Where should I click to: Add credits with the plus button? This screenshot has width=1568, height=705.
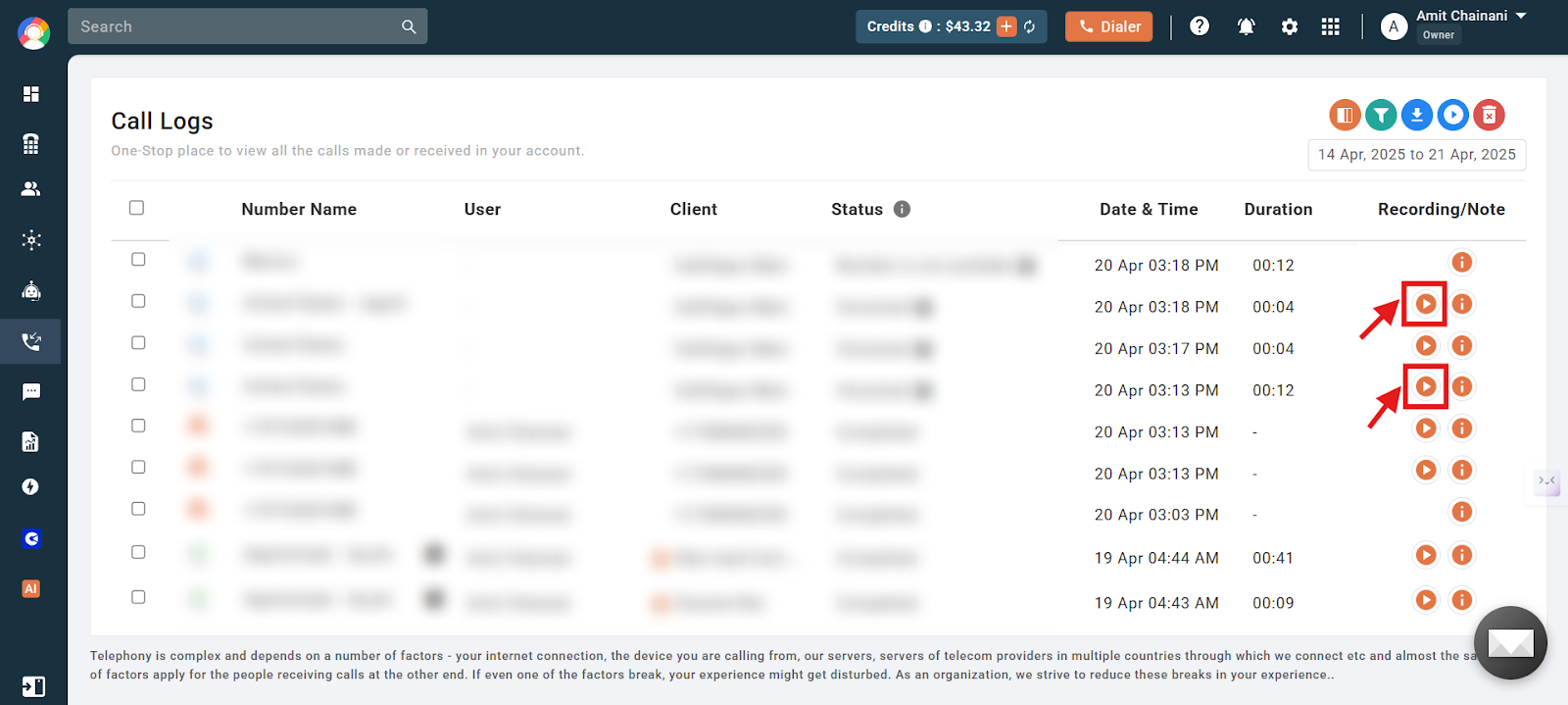tap(1006, 26)
